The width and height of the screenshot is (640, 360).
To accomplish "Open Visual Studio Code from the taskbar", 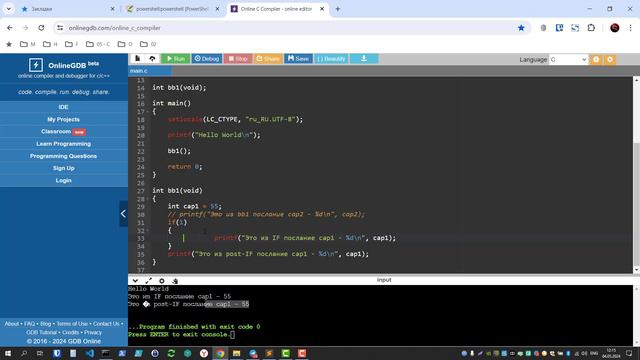I will [x=89, y=353].
